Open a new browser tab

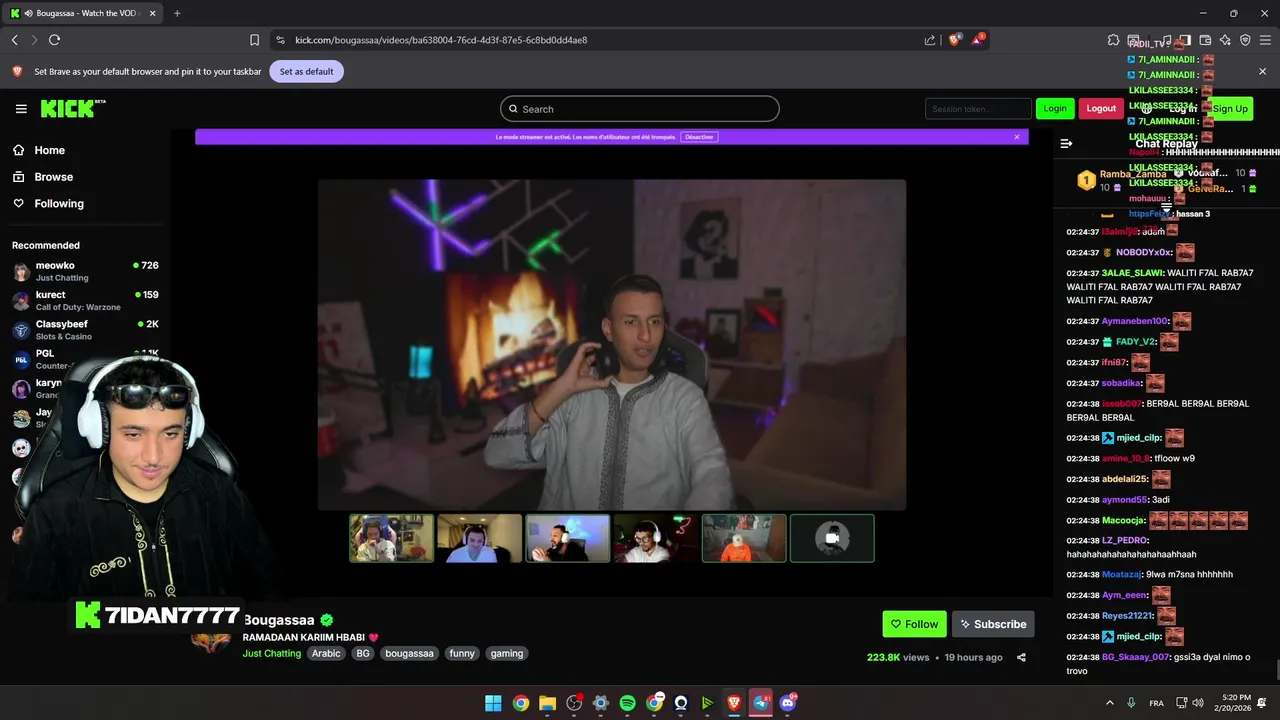point(177,13)
